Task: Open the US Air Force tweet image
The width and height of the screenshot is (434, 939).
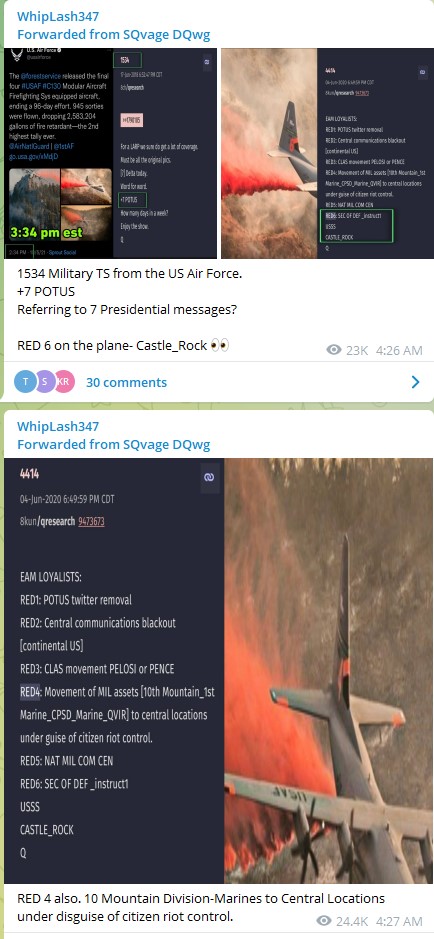Action: point(111,153)
